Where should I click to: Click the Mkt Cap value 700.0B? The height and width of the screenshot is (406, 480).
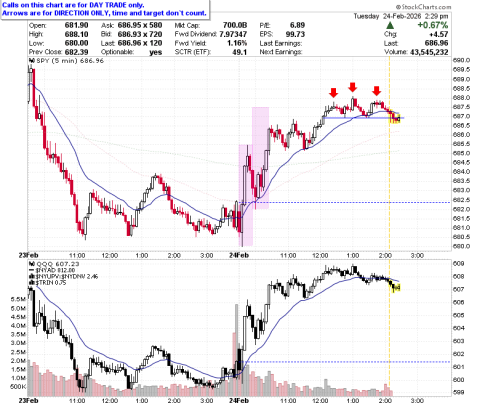tap(235, 25)
